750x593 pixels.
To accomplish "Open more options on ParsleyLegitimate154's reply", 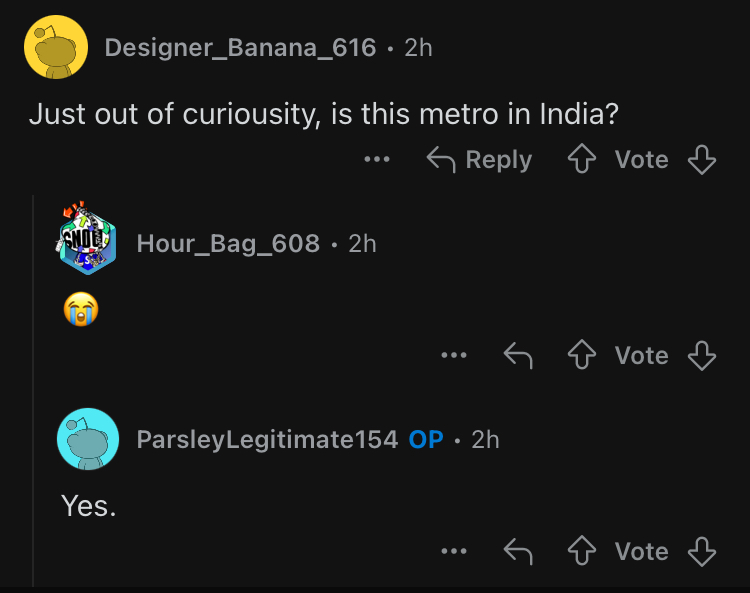I will pos(454,551).
